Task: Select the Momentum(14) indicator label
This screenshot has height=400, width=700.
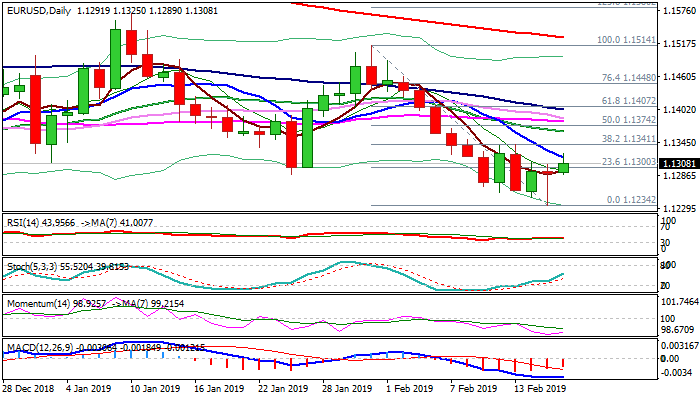Action: click(35, 301)
